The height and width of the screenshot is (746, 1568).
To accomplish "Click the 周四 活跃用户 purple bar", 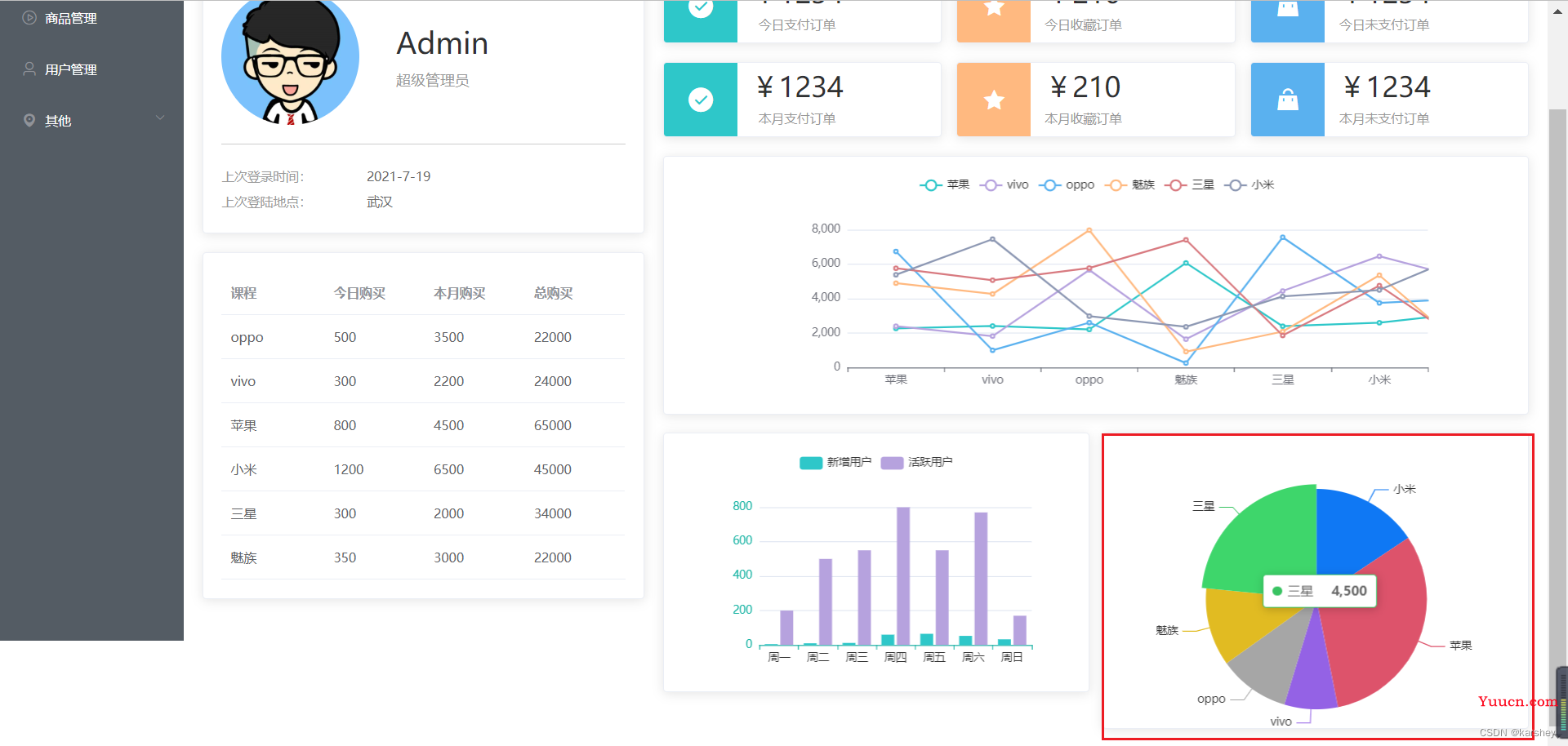I will tap(903, 575).
